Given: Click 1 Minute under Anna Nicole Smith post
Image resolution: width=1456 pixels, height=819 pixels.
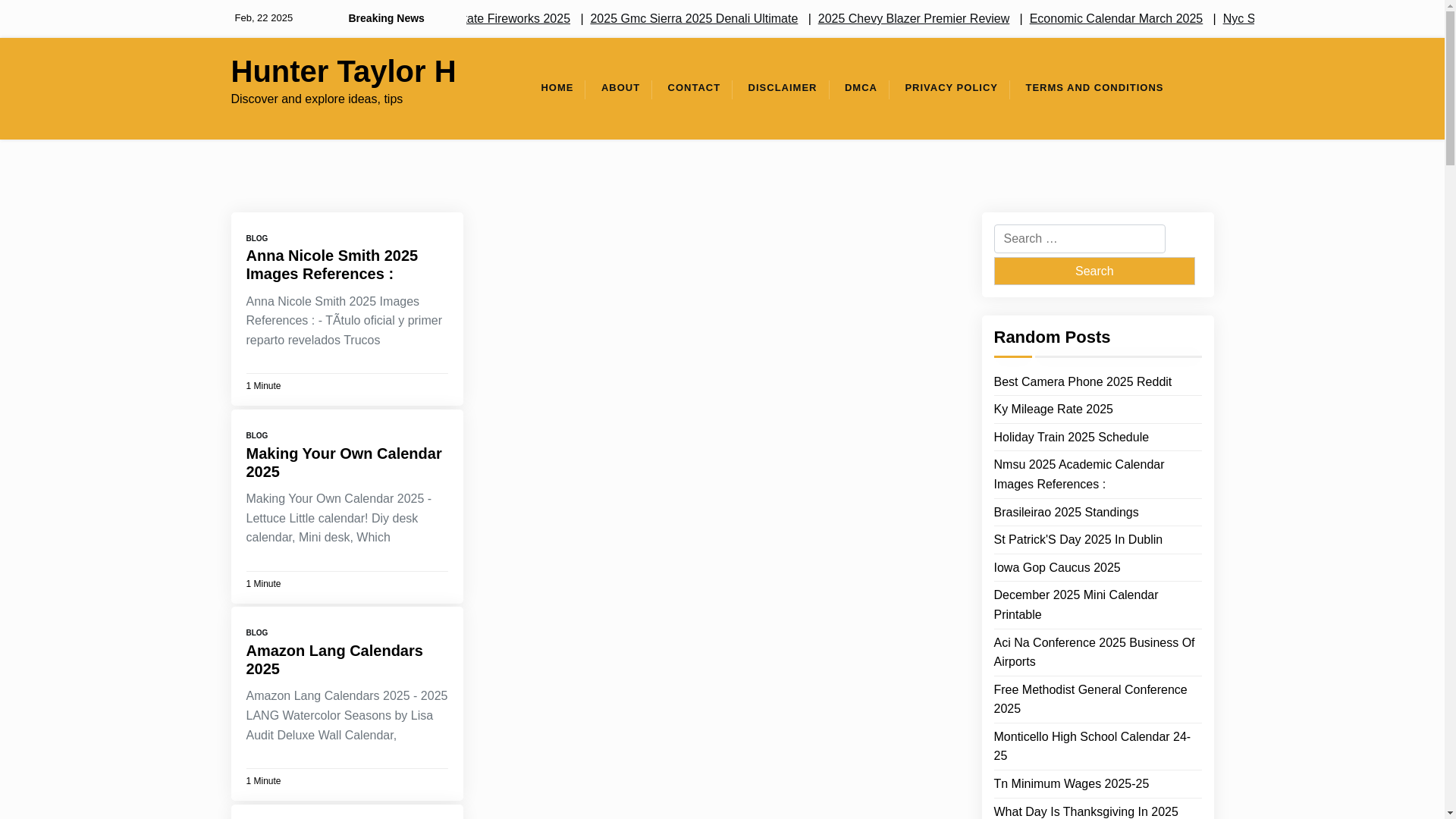Looking at the screenshot, I should tap(263, 386).
